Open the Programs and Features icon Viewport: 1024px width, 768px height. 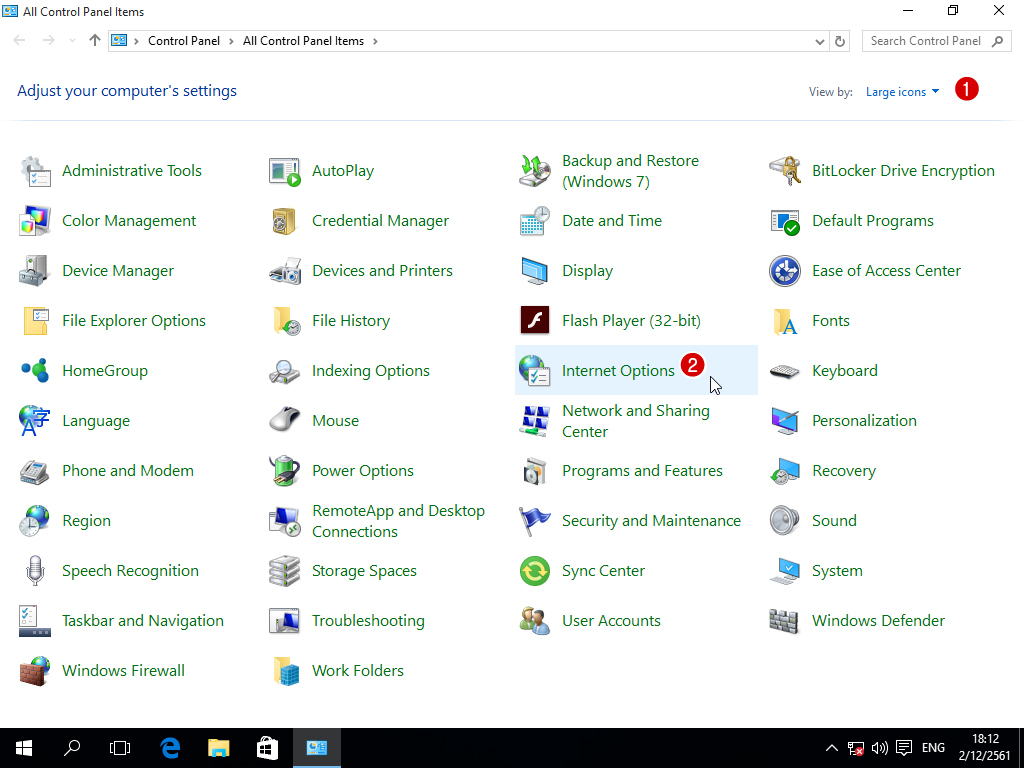click(535, 471)
